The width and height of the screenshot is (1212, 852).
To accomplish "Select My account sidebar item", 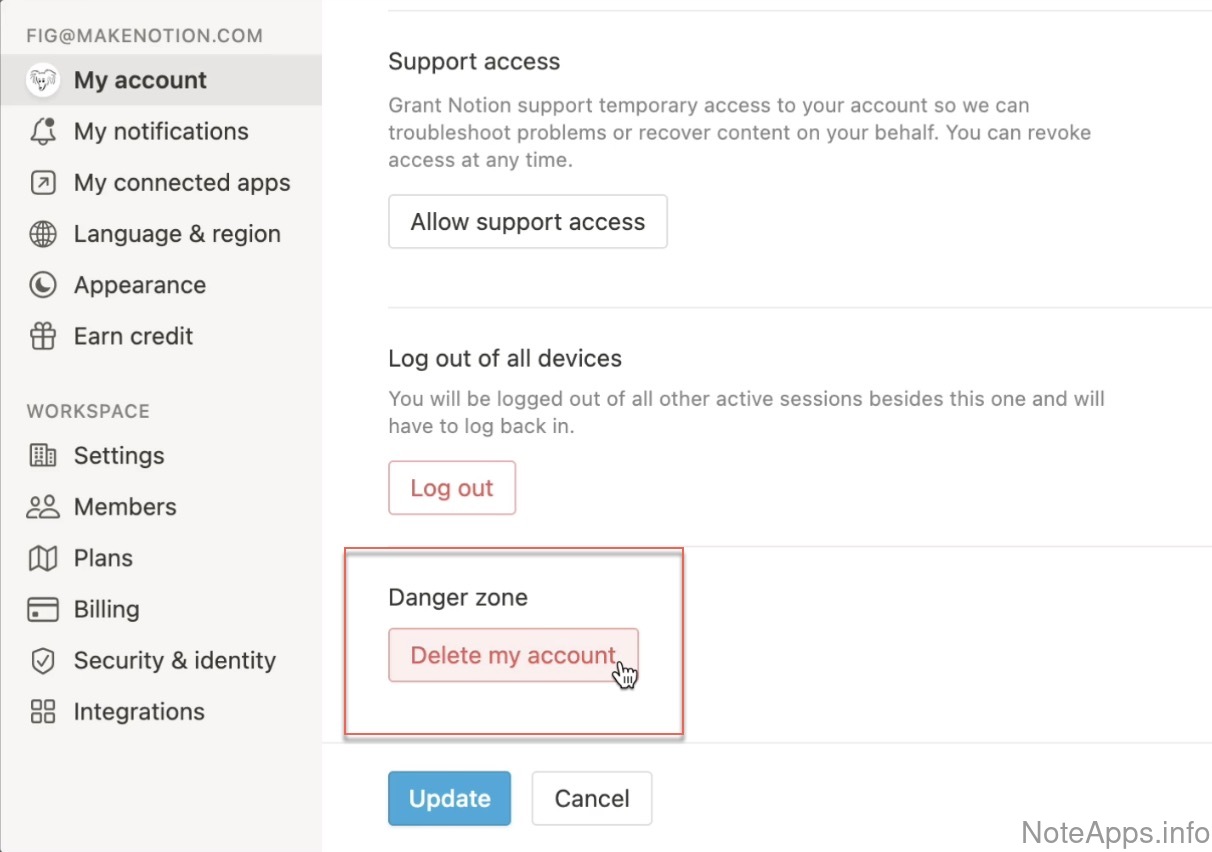I will point(140,81).
